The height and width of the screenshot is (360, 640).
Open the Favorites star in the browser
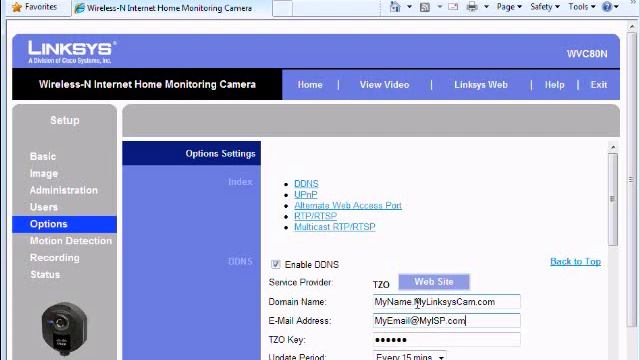tap(17, 7)
